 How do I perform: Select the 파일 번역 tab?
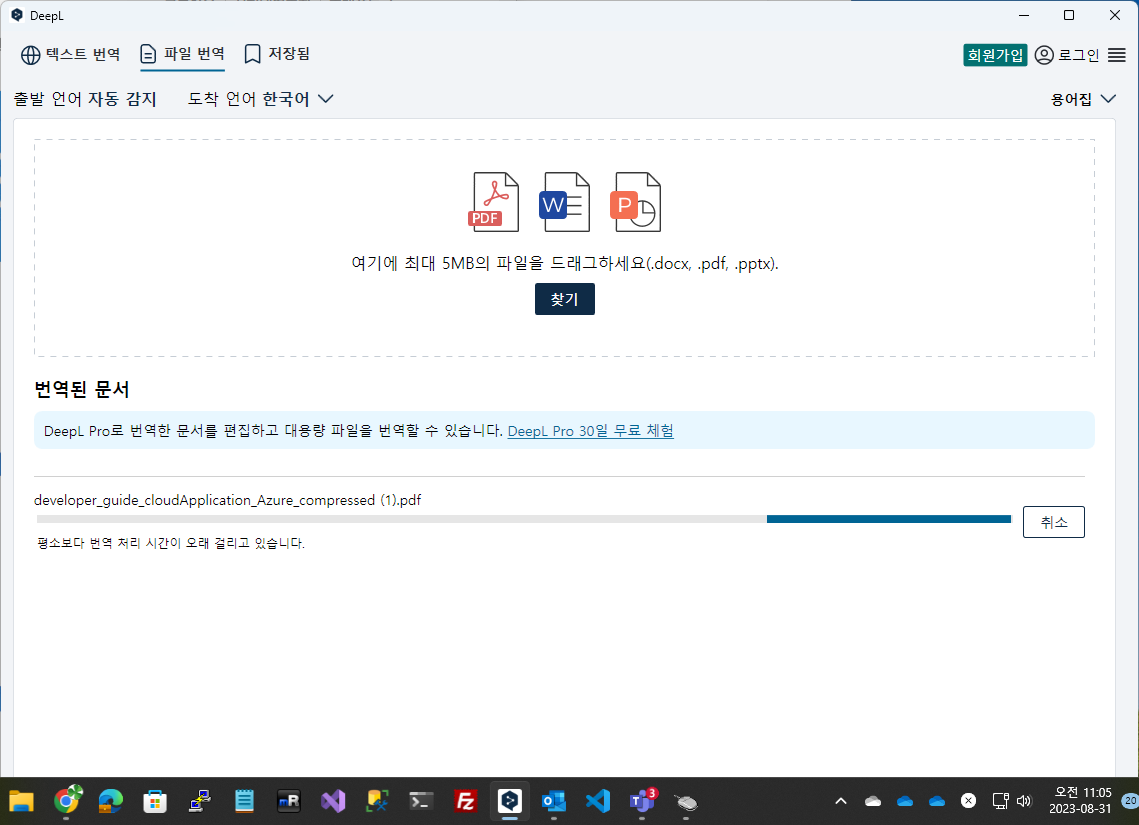(x=182, y=54)
